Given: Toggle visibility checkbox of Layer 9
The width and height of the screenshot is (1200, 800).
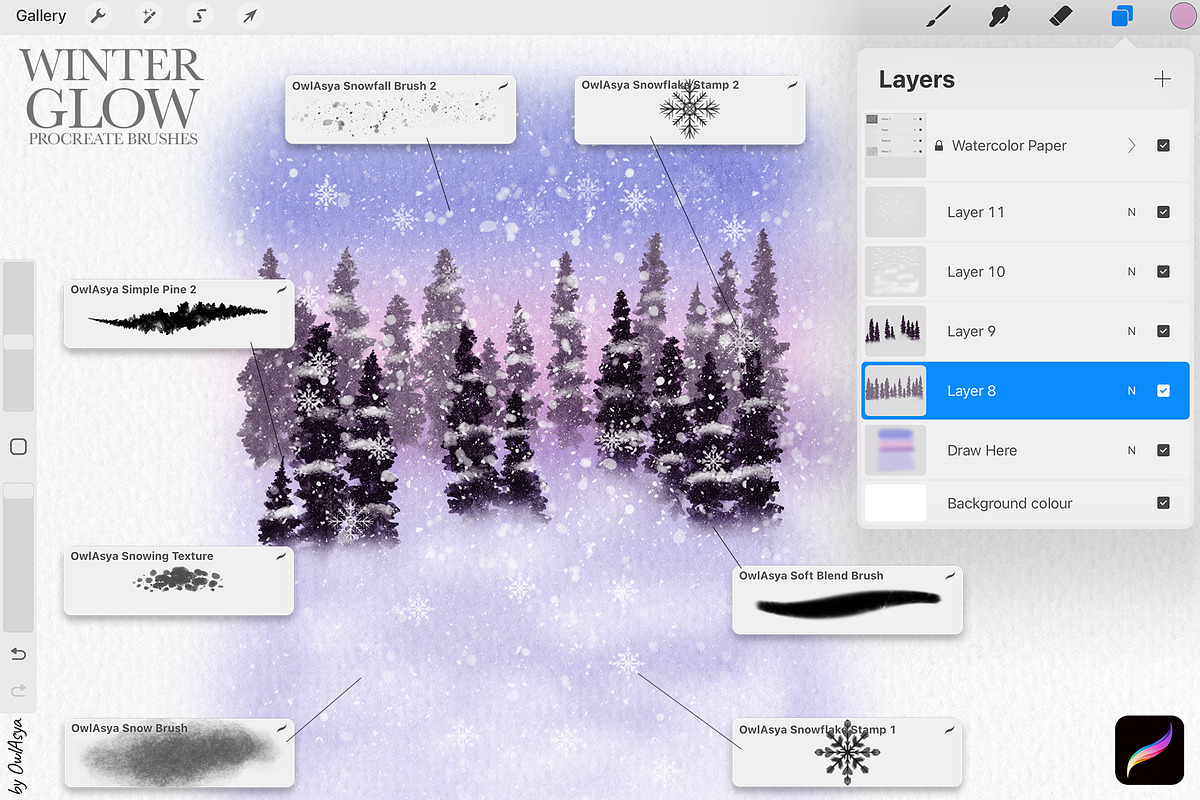Looking at the screenshot, I should coord(1163,331).
